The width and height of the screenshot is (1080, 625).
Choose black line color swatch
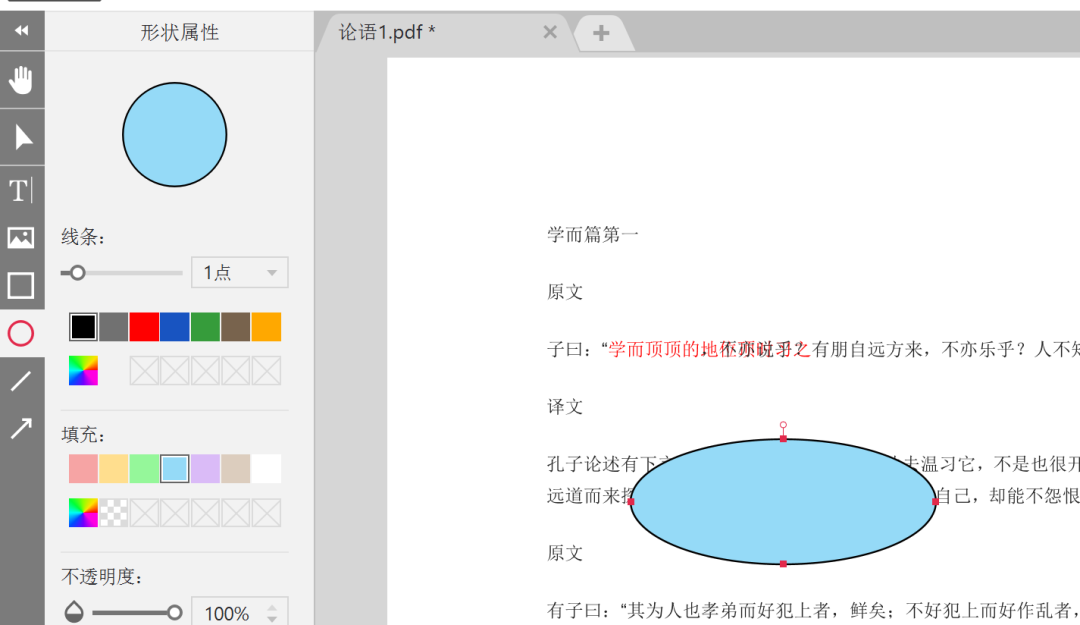(83, 327)
